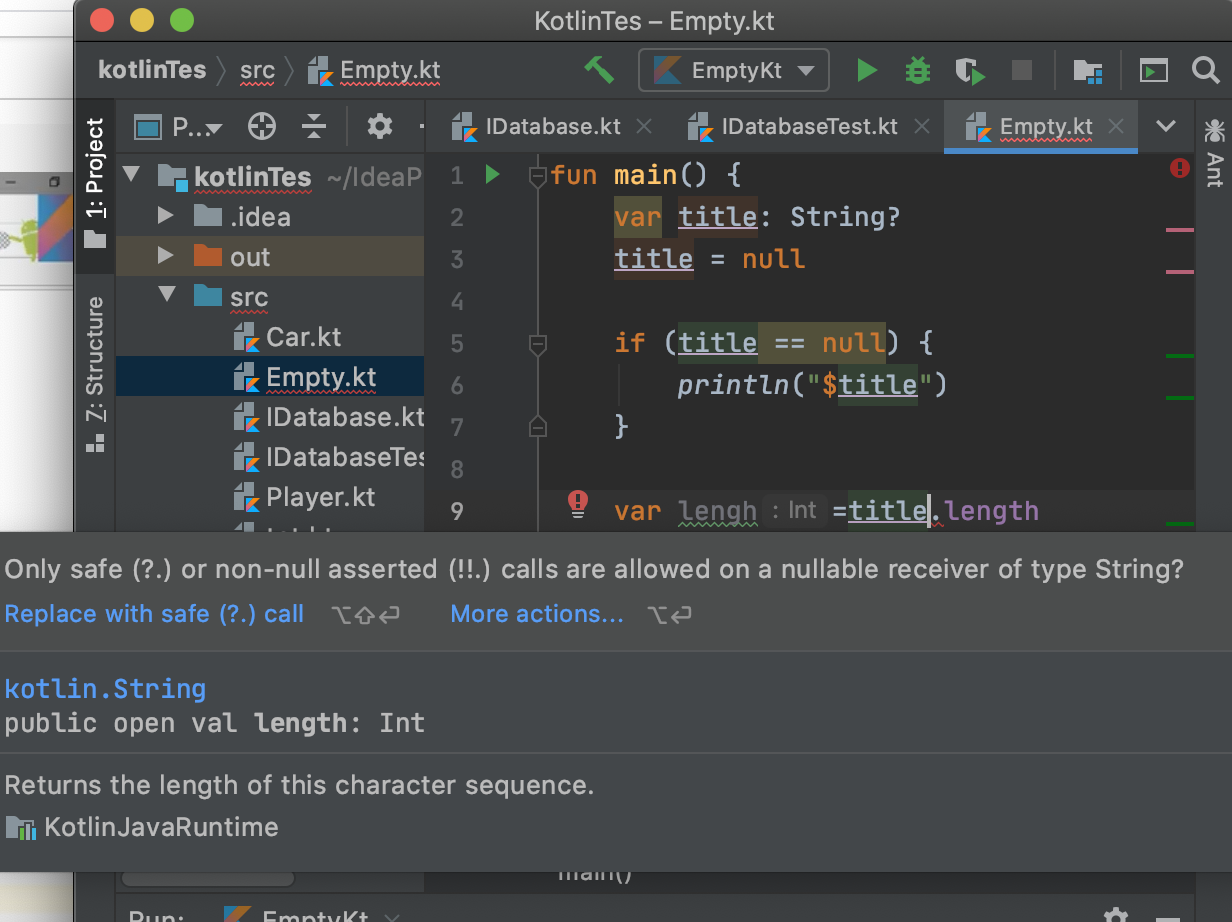This screenshot has height=922, width=1232.
Task: Open IDatabaseTest file in the project tree
Action: pyautogui.click(x=328, y=457)
